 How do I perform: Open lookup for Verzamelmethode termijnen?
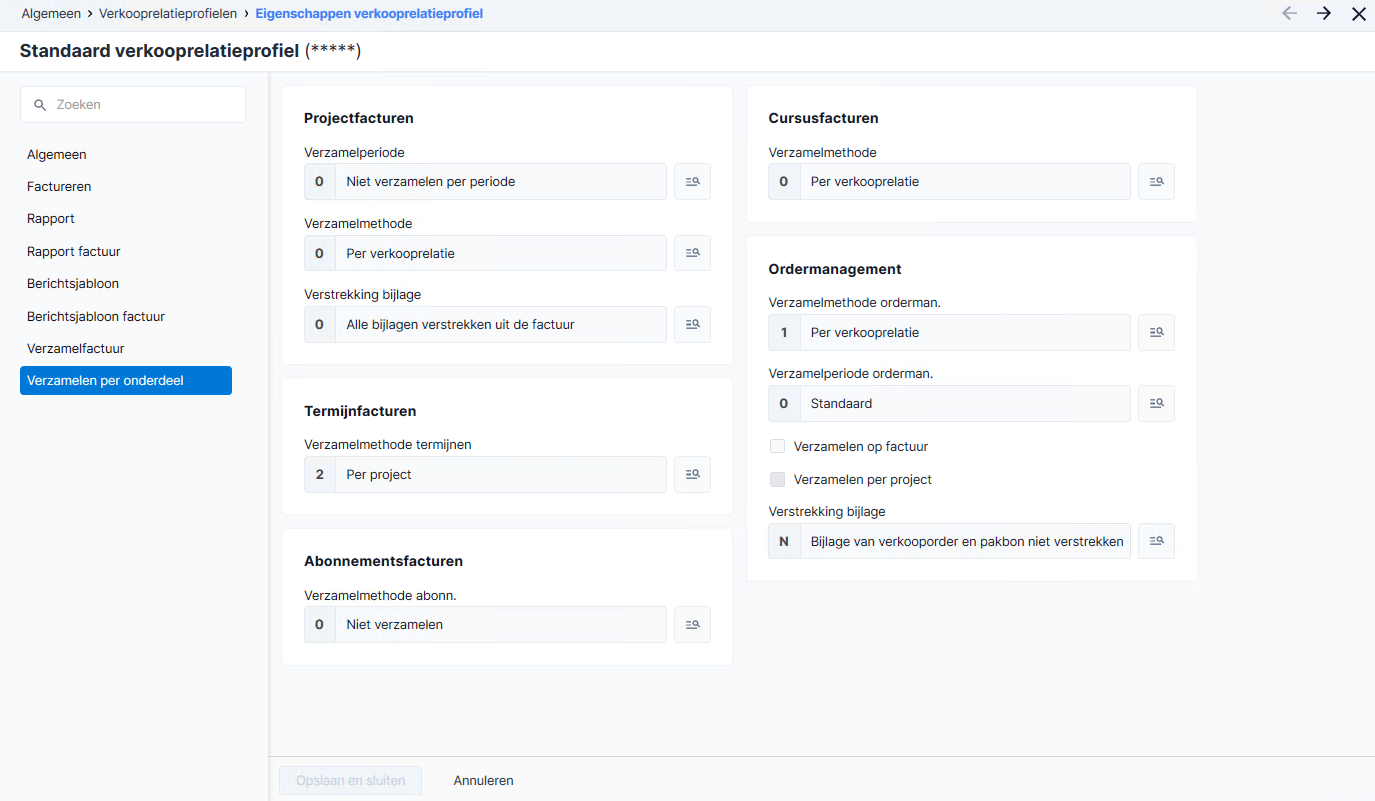692,474
